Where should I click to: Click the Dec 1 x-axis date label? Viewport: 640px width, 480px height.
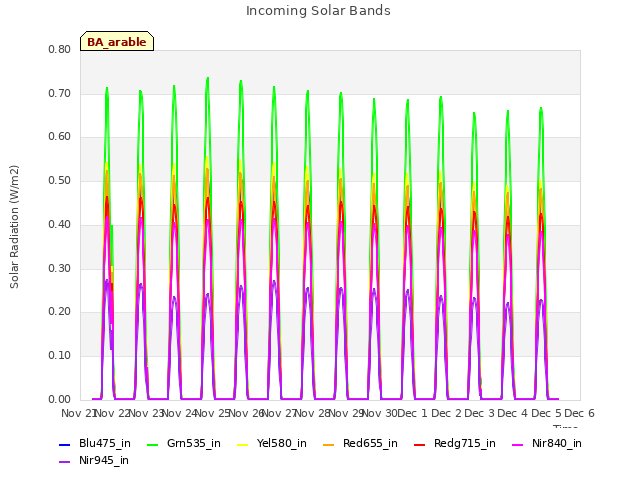[412, 413]
